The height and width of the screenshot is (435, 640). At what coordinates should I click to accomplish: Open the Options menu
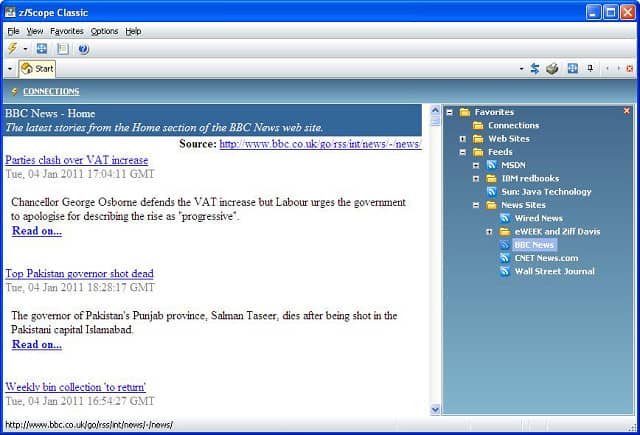click(104, 31)
